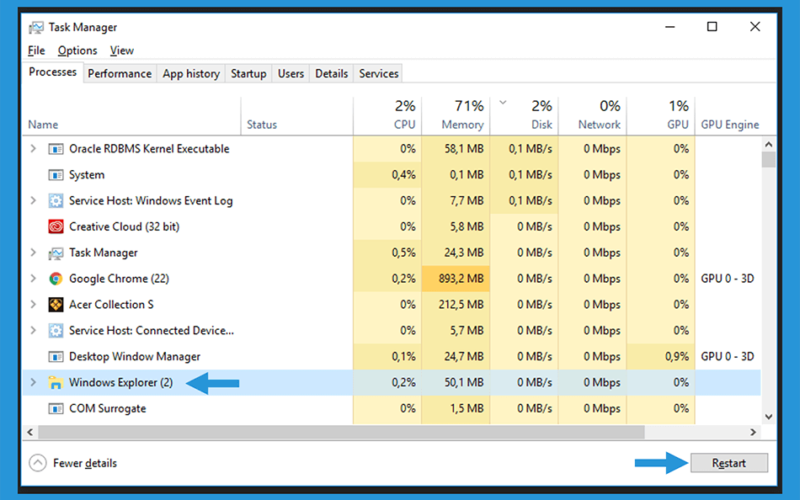Expand Service Host: Connected Device entry

(x=33, y=331)
